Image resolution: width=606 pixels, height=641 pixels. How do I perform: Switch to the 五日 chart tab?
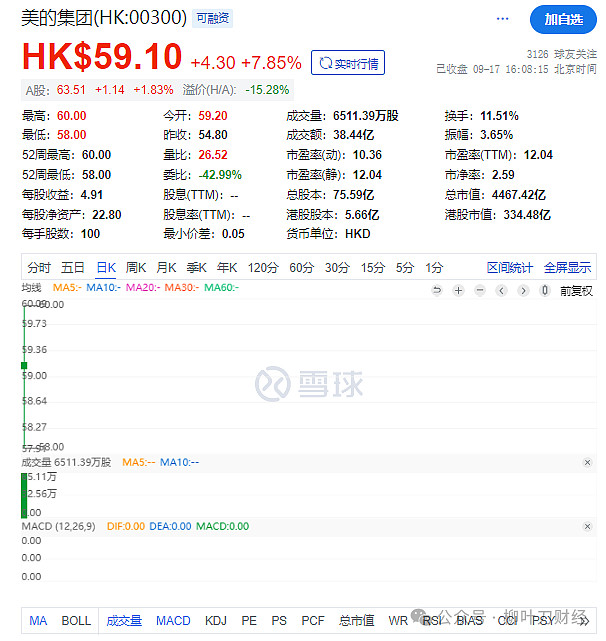click(x=73, y=268)
